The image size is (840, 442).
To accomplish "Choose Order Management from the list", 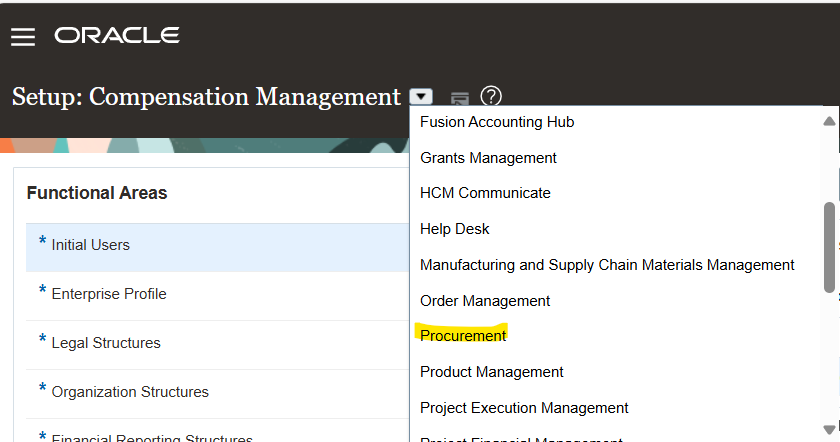I will [485, 301].
